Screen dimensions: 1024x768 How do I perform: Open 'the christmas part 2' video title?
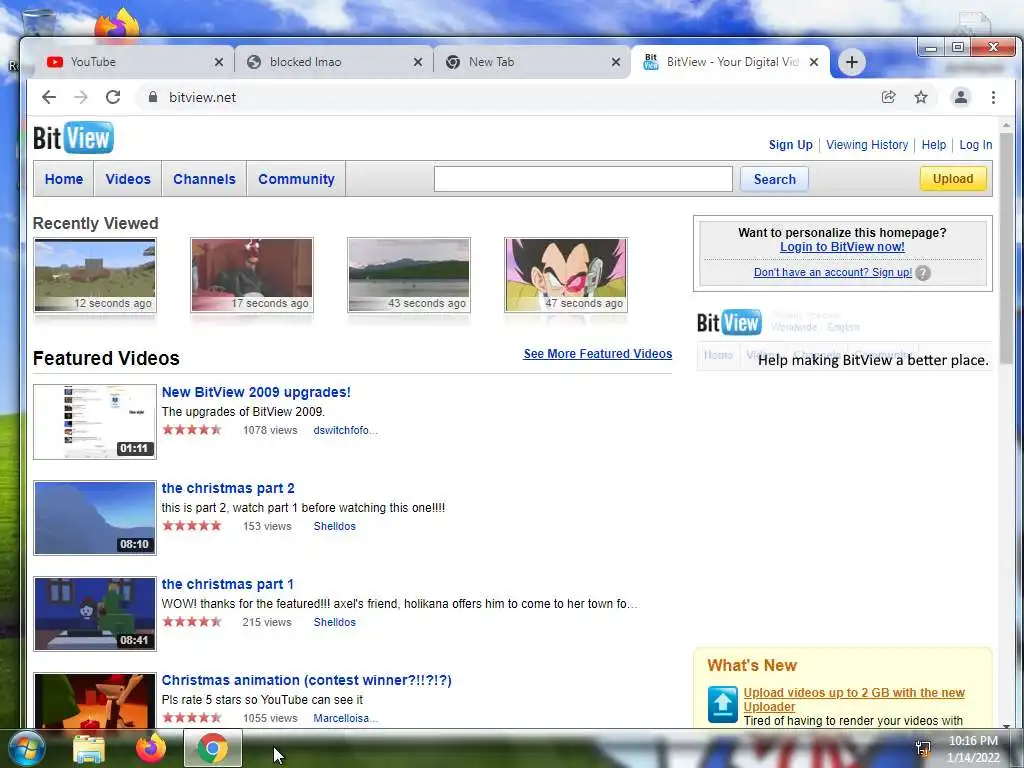[x=228, y=488]
